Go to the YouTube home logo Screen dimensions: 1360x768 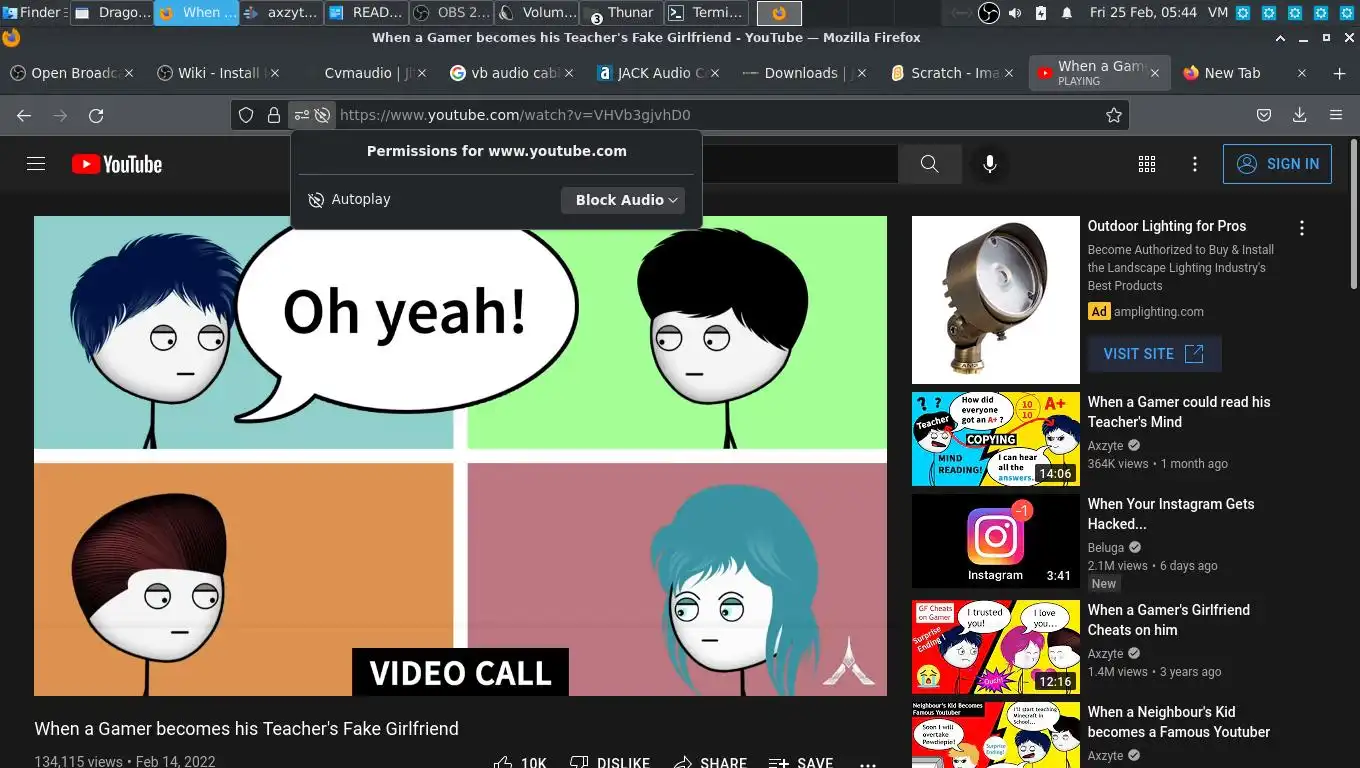click(x=117, y=164)
